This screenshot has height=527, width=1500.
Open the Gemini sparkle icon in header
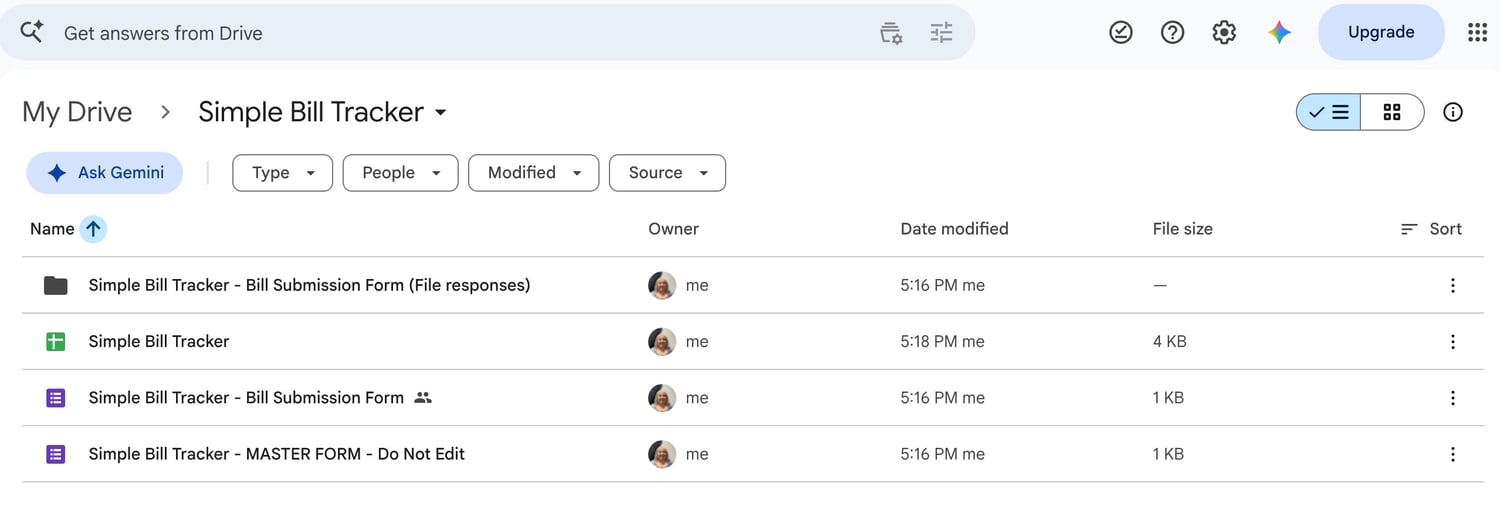(x=1279, y=33)
